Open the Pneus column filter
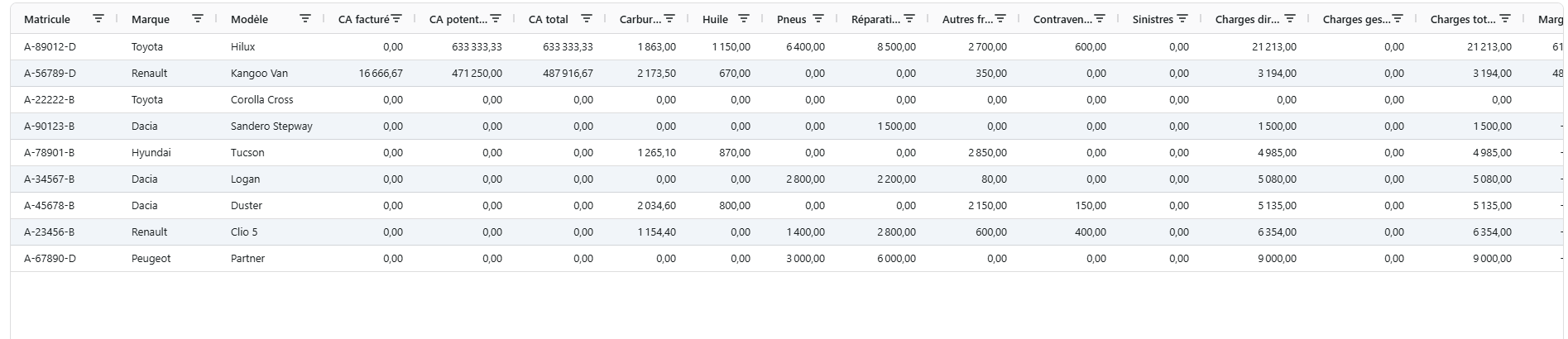1568x339 pixels. (818, 19)
